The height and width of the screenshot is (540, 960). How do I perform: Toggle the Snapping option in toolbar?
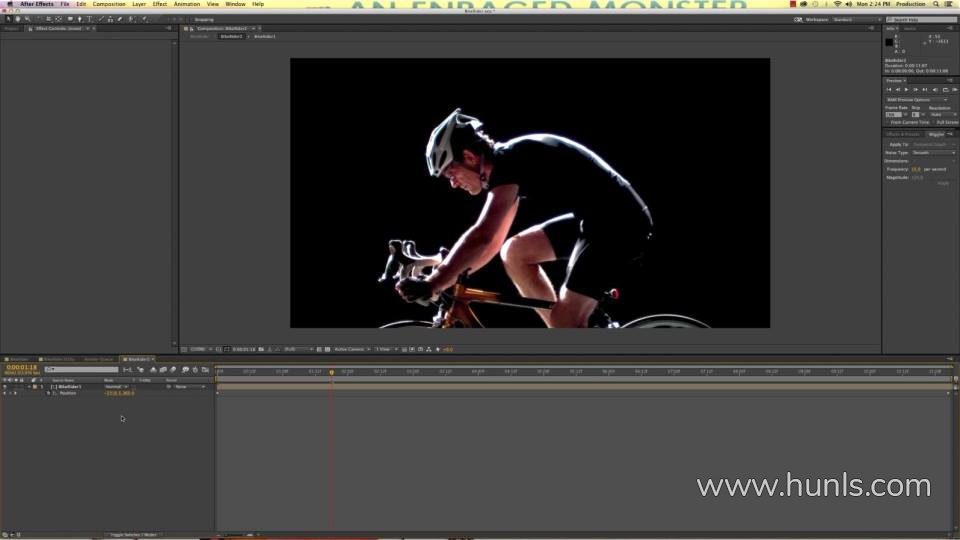pos(204,20)
